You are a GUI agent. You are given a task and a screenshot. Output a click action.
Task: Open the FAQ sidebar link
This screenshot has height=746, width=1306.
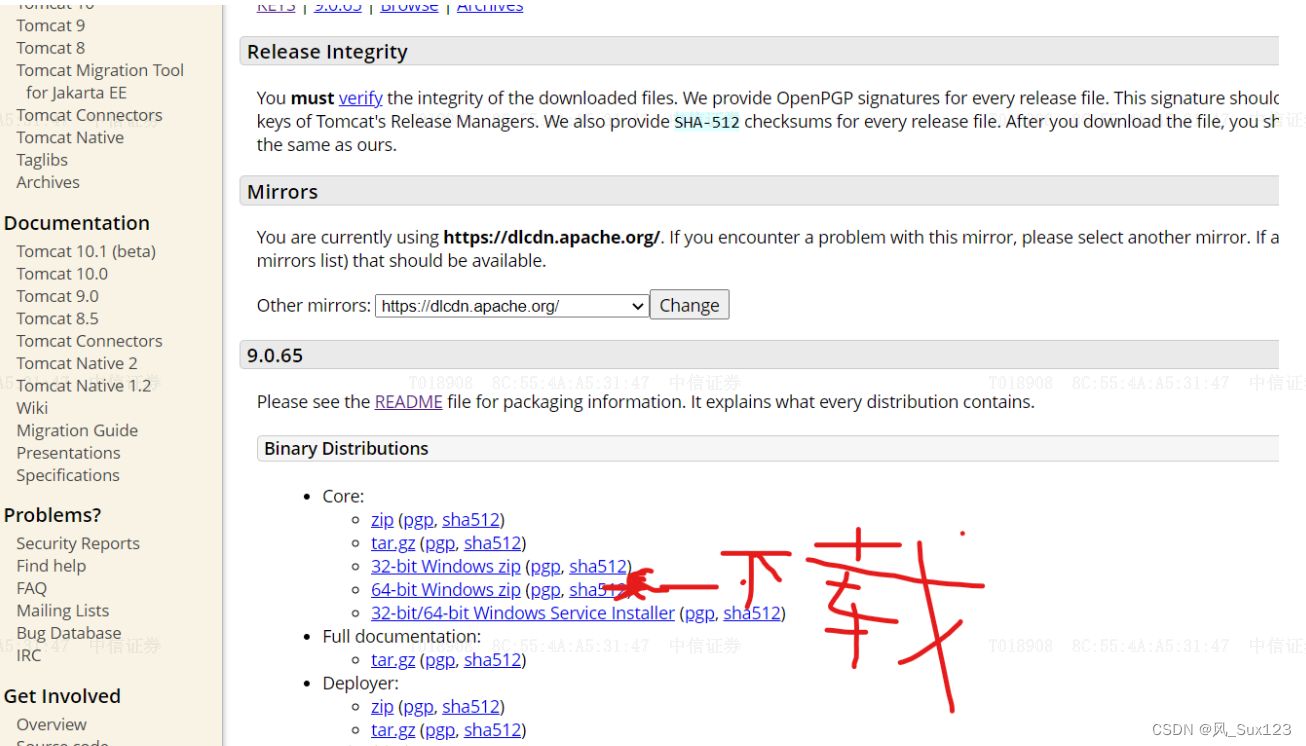[x=31, y=588]
